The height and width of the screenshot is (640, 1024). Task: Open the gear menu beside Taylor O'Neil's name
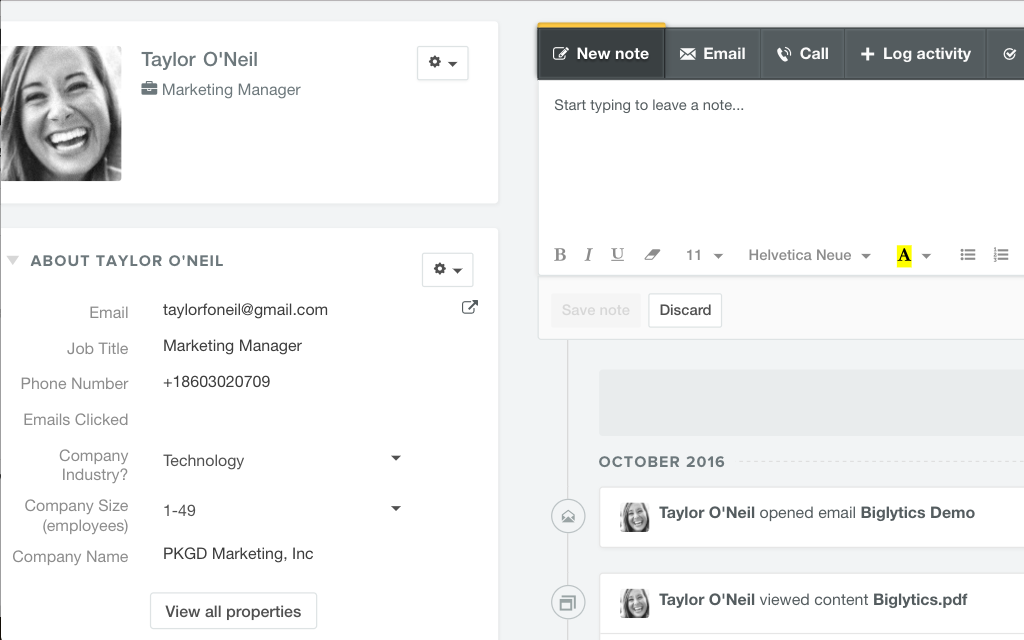(x=442, y=61)
